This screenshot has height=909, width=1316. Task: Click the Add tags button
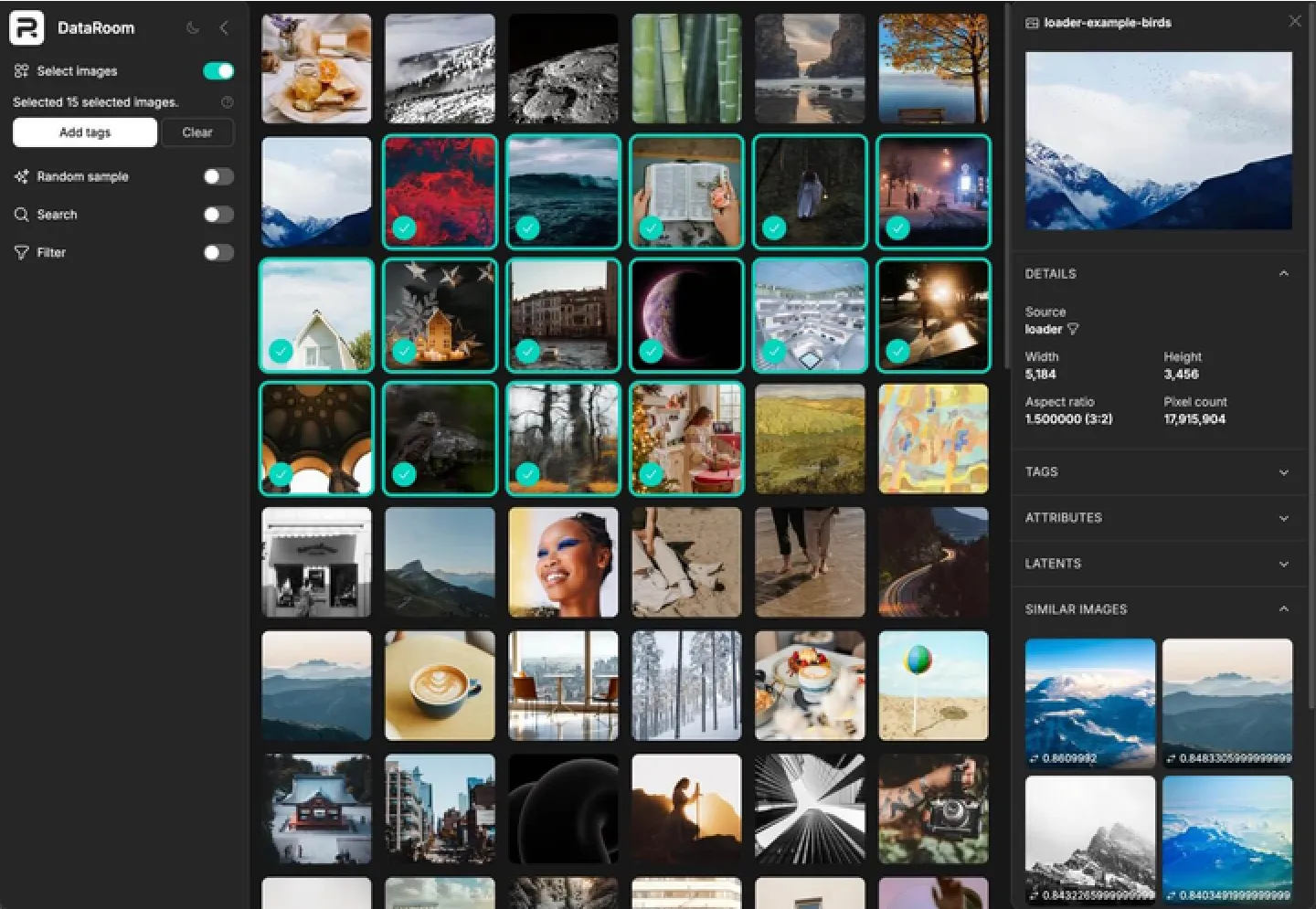point(85,132)
